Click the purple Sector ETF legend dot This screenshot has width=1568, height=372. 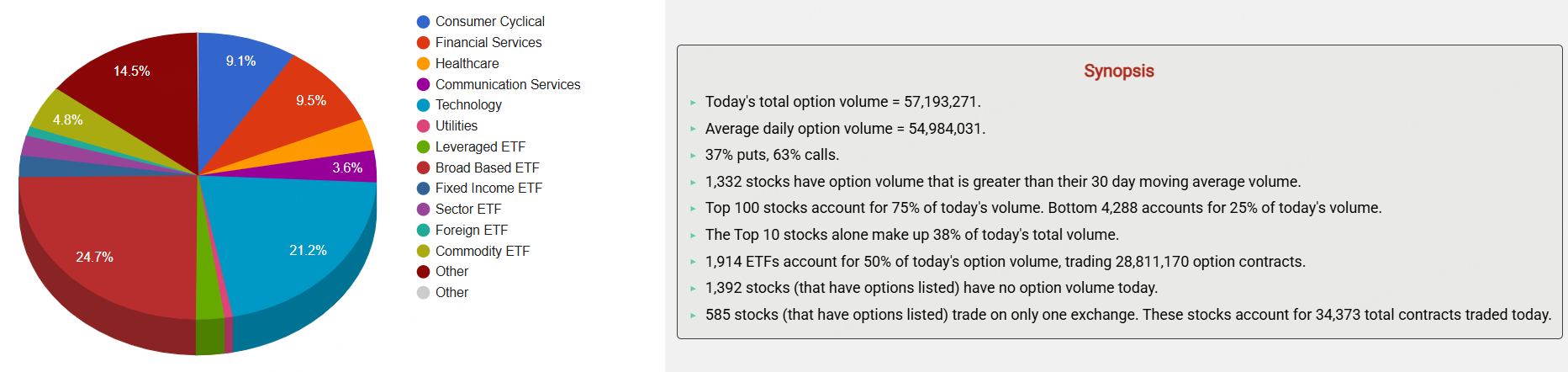pyautogui.click(x=424, y=209)
